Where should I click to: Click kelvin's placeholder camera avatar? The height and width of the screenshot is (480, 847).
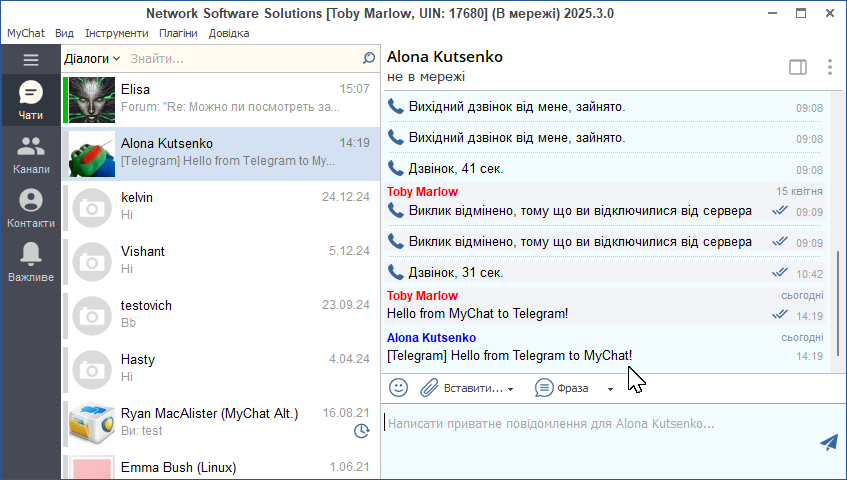[92, 208]
